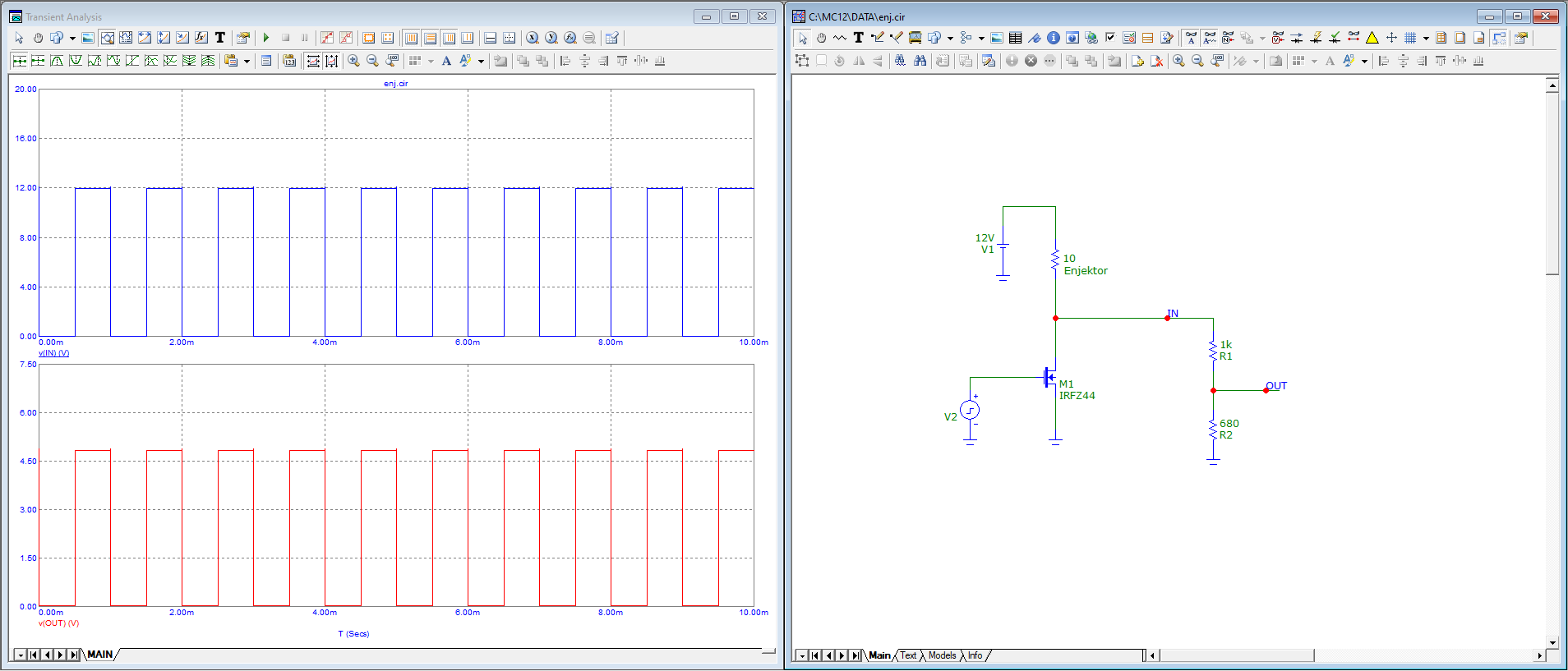1568x671 pixels.
Task: Toggle the horizontal-lines grid button in Transient Analysis
Action: (431, 38)
